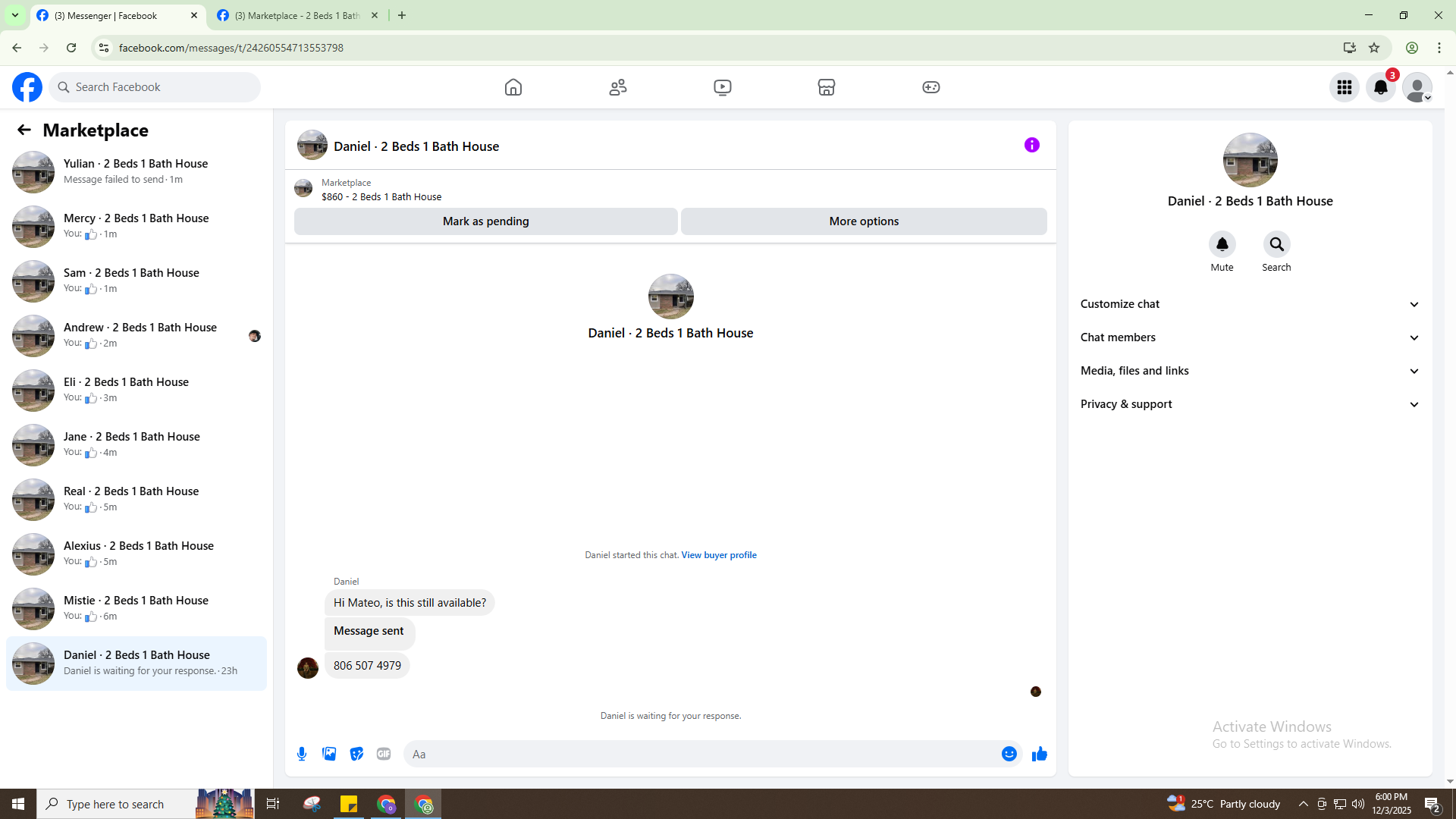Image resolution: width=1456 pixels, height=819 pixels.
Task: Expand Customize chat section
Action: [x=1250, y=304]
